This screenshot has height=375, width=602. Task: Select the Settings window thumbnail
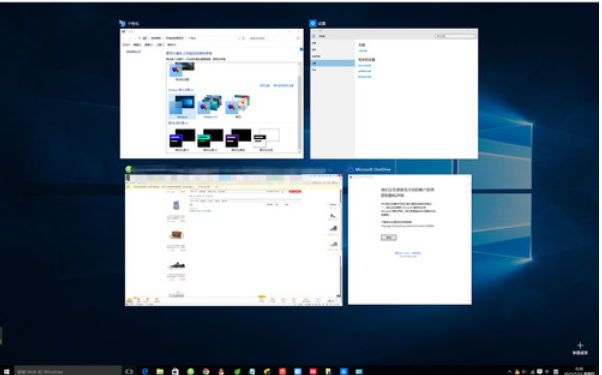click(x=394, y=93)
